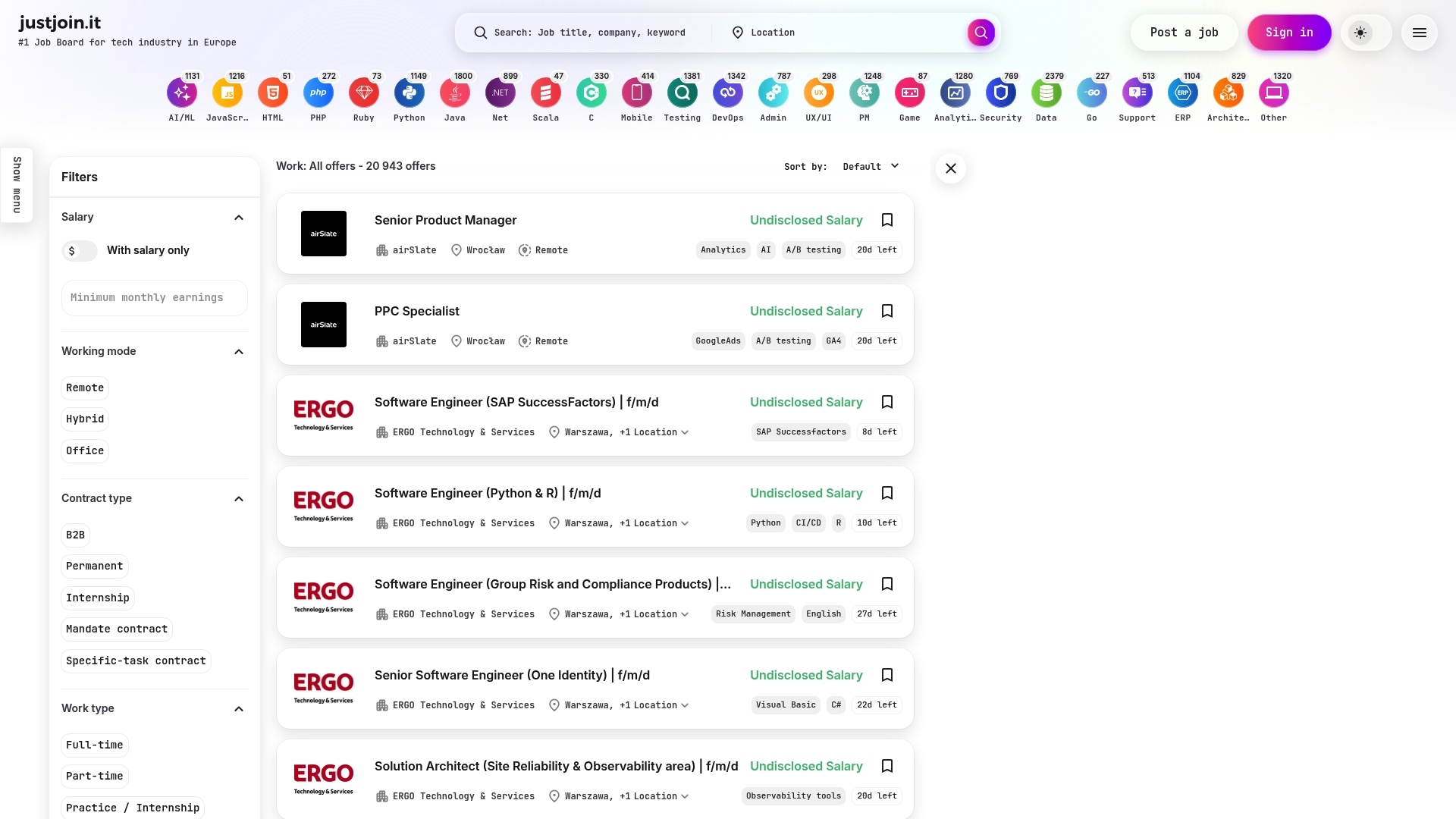Image resolution: width=1456 pixels, height=819 pixels.
Task: Click the Minimum monthly earnings field
Action: click(x=155, y=298)
